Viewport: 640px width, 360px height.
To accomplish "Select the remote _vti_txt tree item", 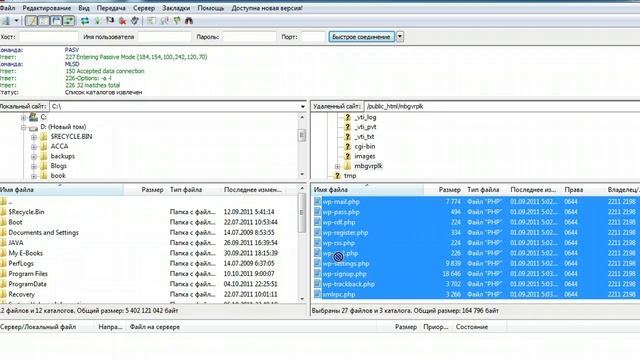I will [364, 137].
